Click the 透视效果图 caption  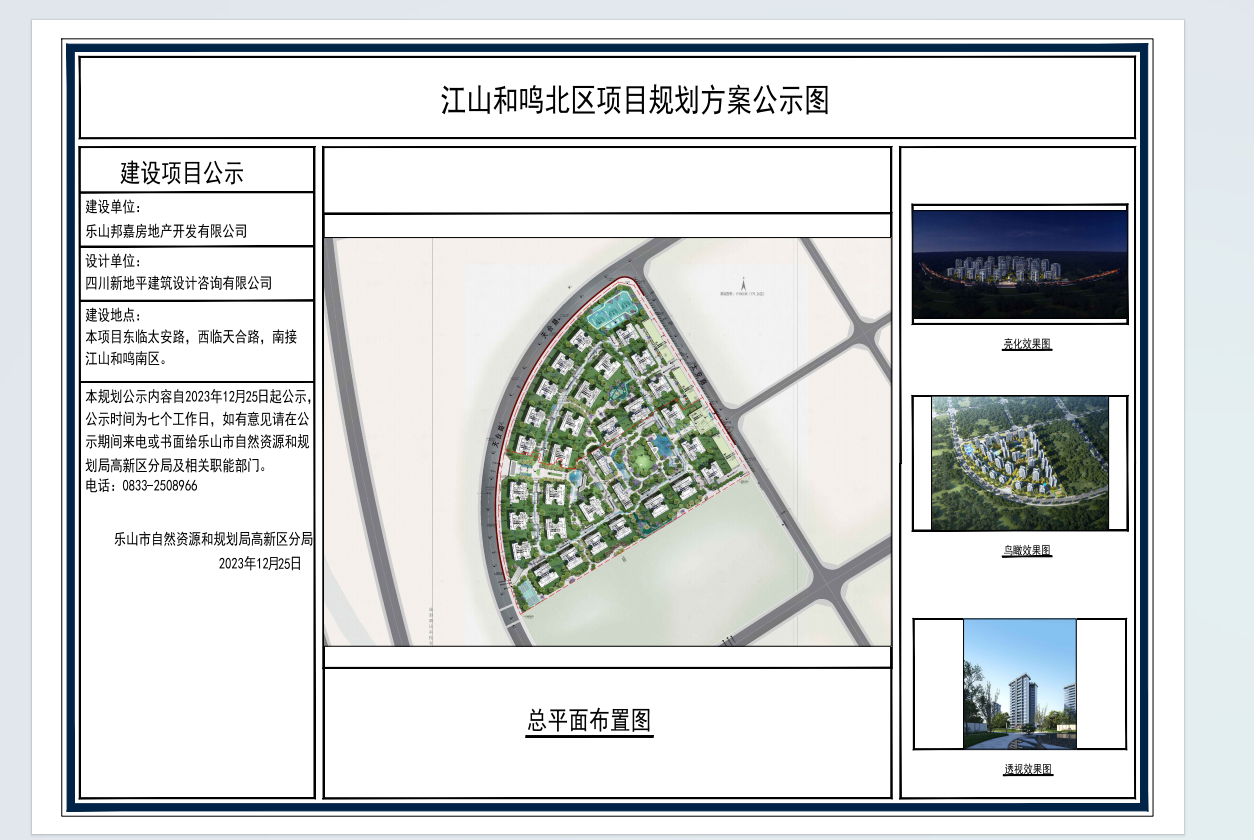point(1027,769)
